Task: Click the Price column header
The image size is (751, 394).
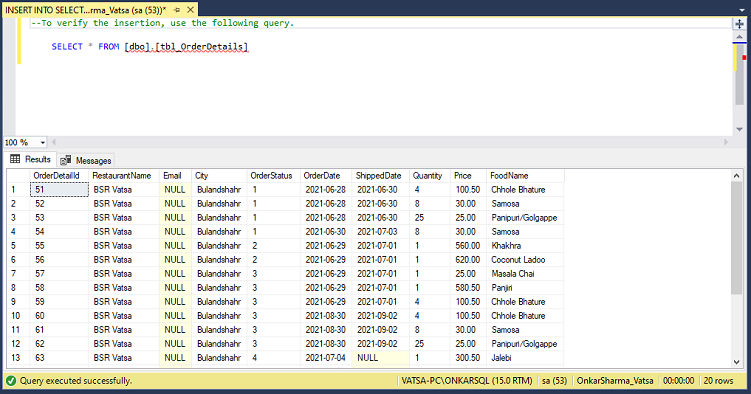Action: pos(468,176)
